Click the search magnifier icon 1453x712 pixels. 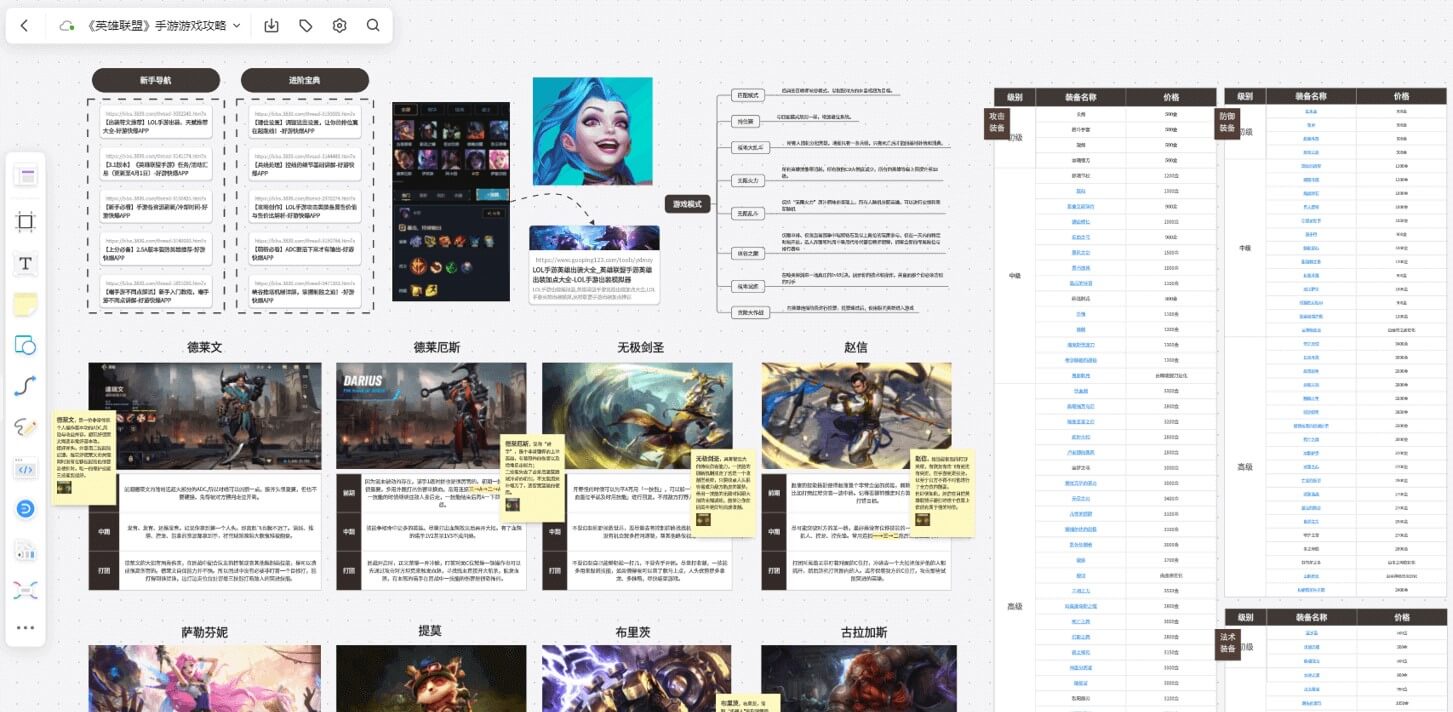[x=373, y=25]
